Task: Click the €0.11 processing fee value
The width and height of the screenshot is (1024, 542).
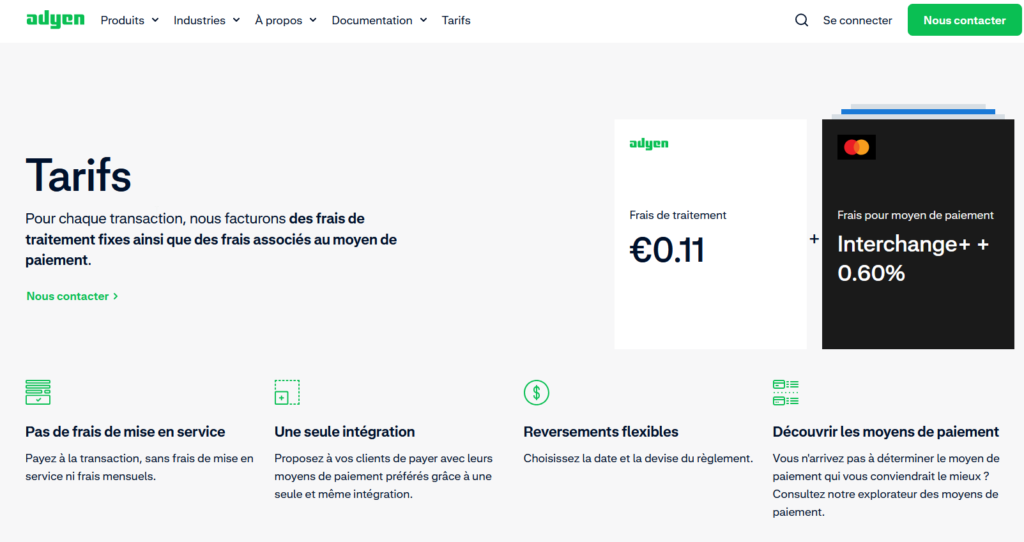Action: click(x=667, y=250)
